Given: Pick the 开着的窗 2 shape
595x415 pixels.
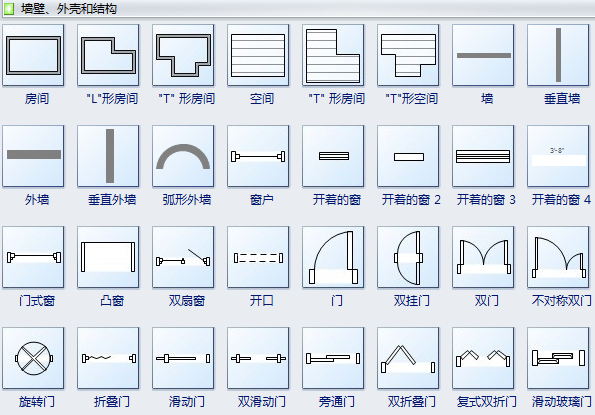Looking at the screenshot, I should coord(408,156).
